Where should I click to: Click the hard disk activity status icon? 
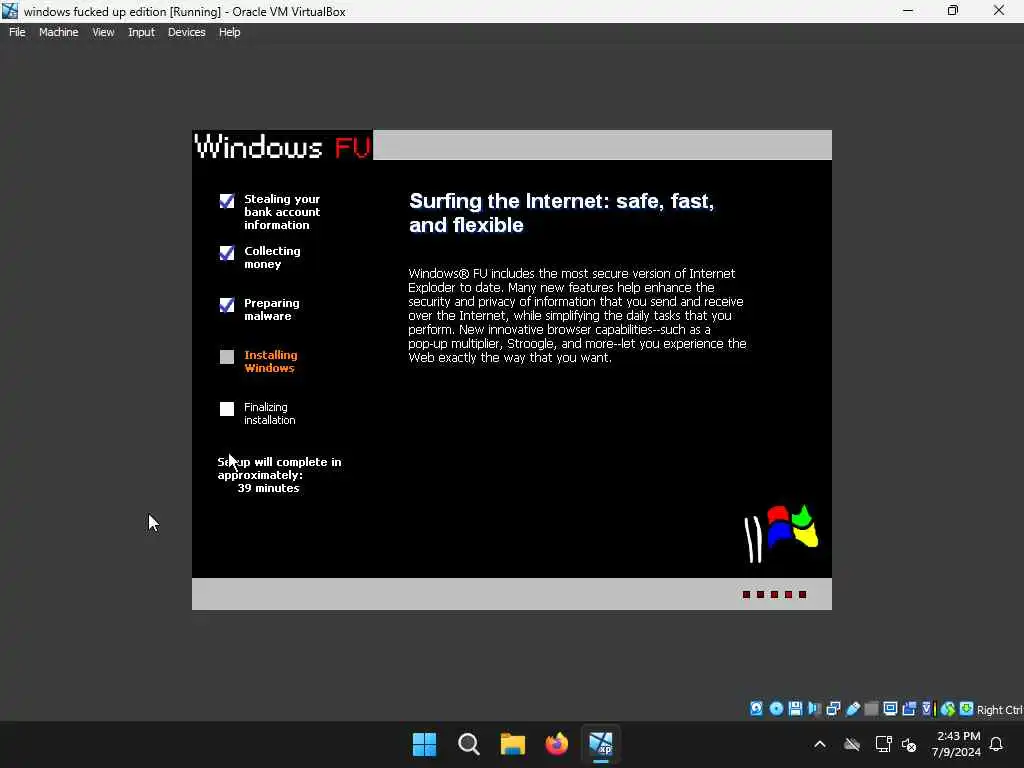click(756, 709)
